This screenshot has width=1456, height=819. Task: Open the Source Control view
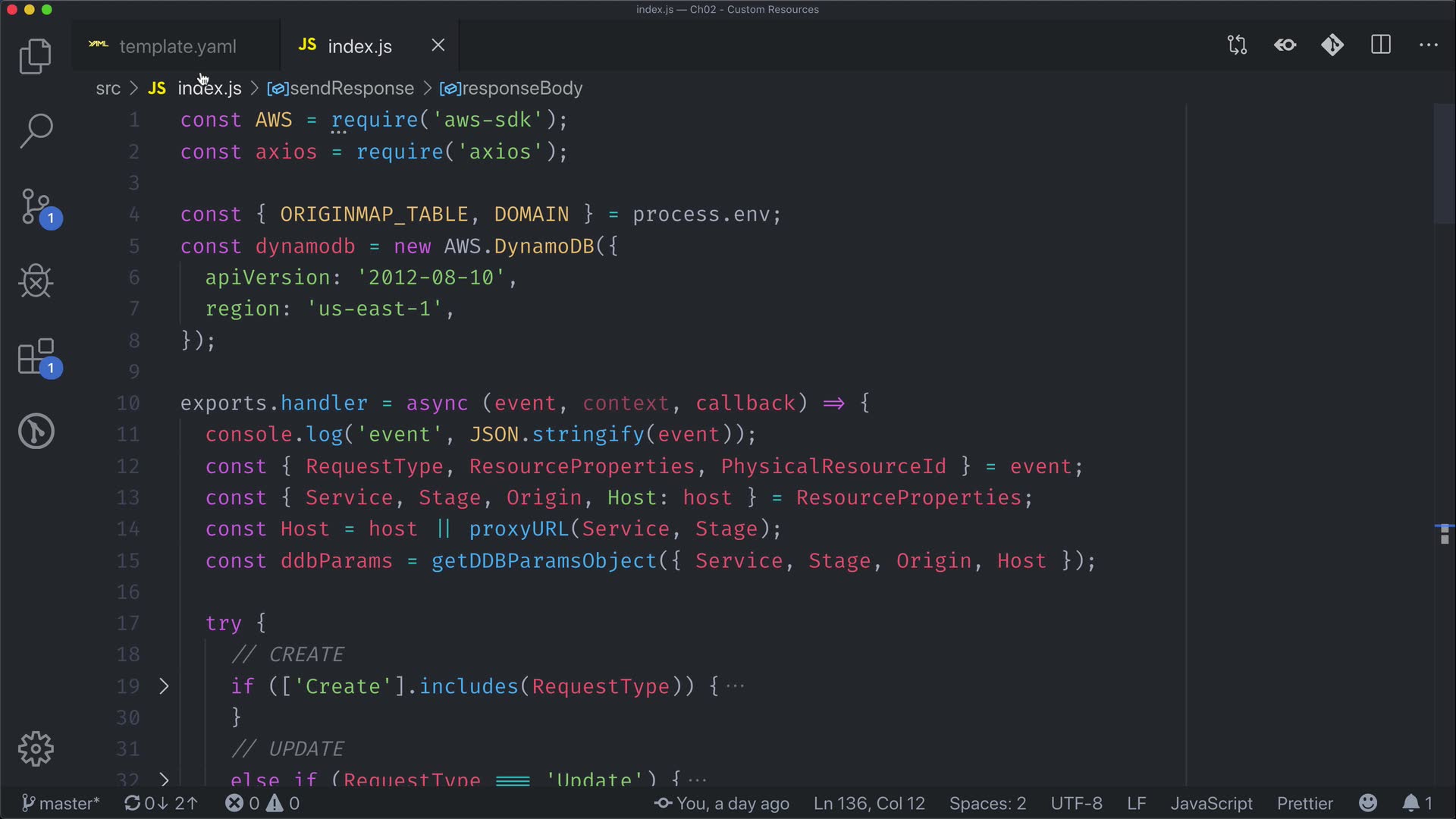[35, 206]
